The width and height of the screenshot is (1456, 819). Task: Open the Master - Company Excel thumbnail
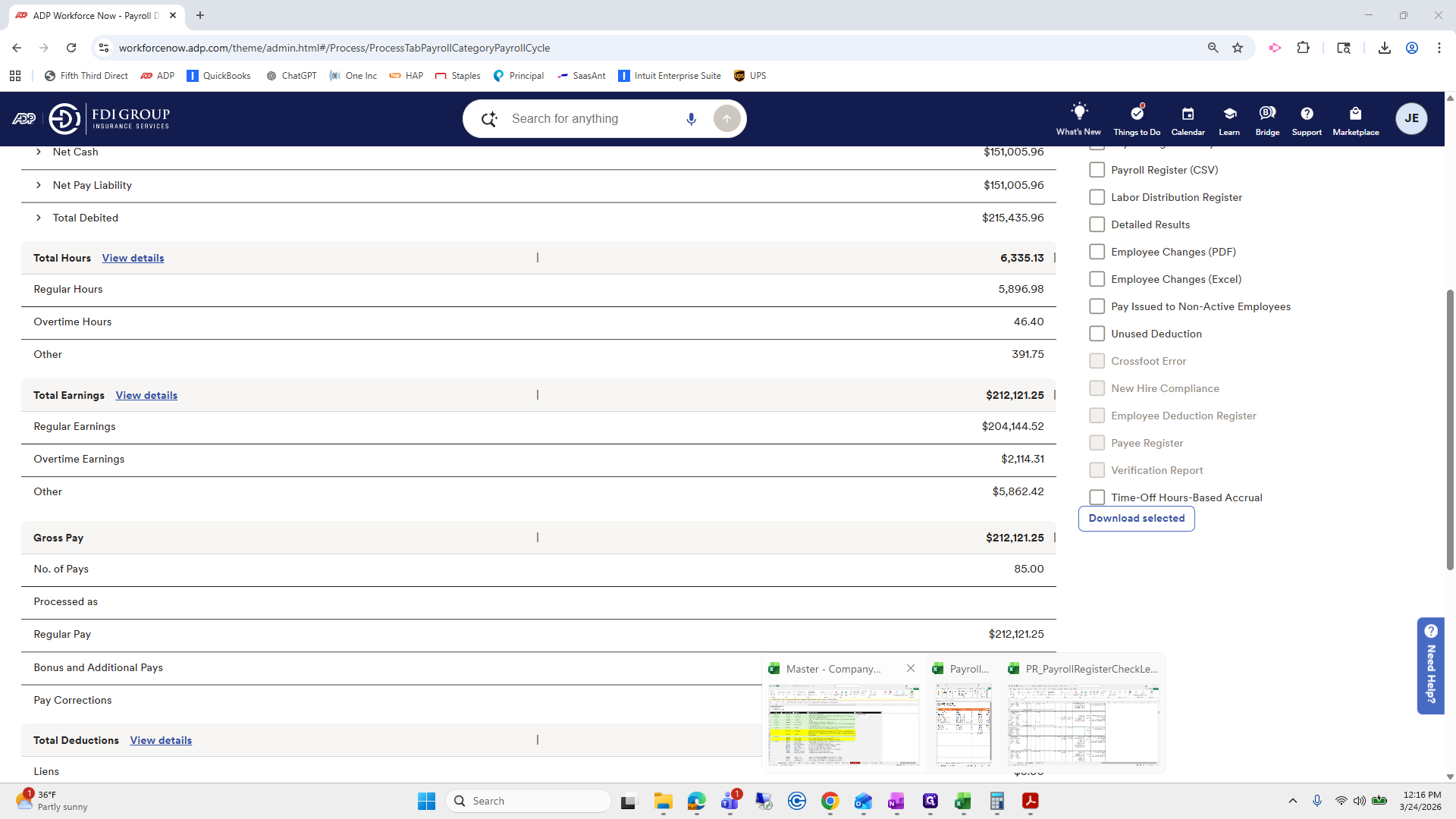[x=843, y=724]
